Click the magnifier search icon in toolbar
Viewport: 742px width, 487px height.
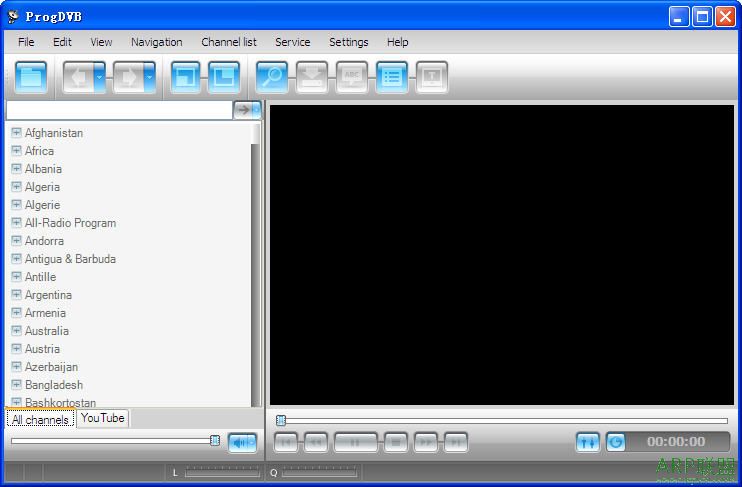click(271, 77)
